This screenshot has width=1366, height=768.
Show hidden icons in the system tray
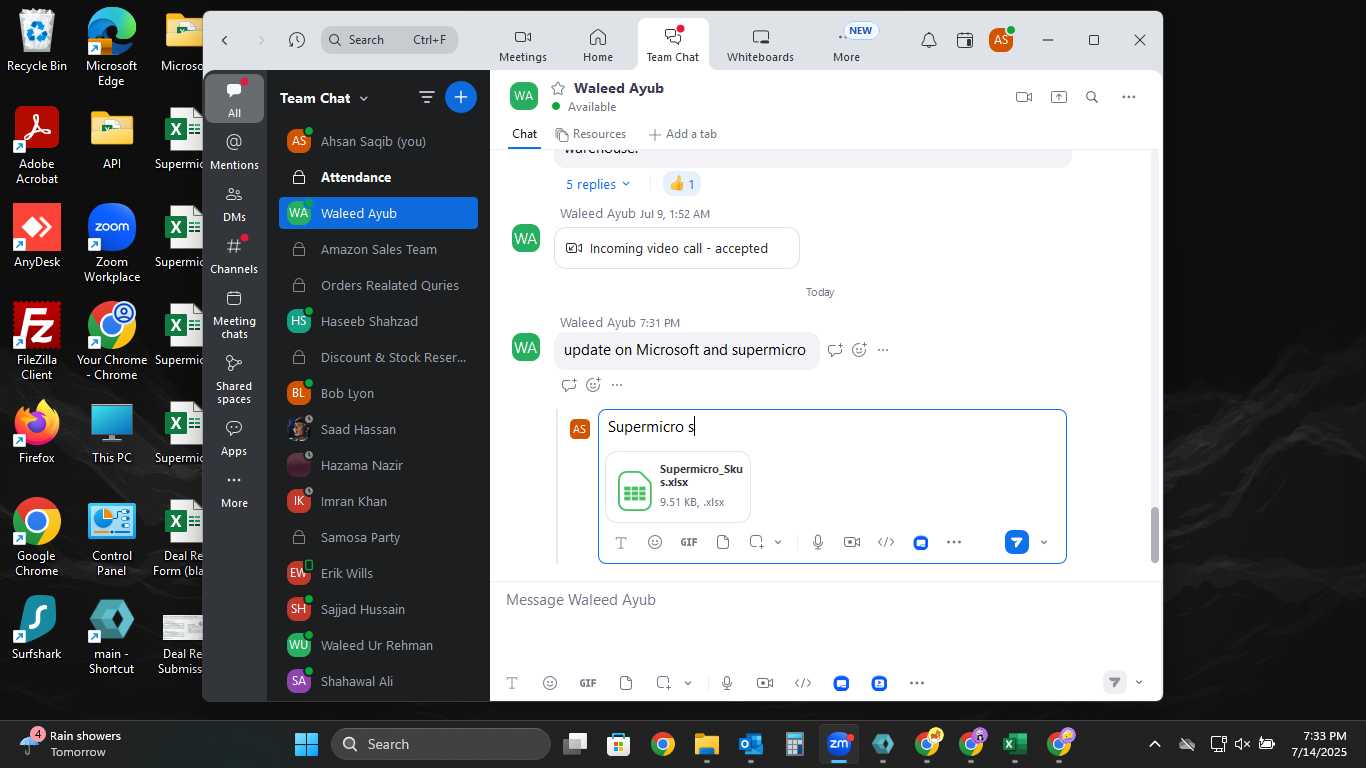[x=1155, y=744]
